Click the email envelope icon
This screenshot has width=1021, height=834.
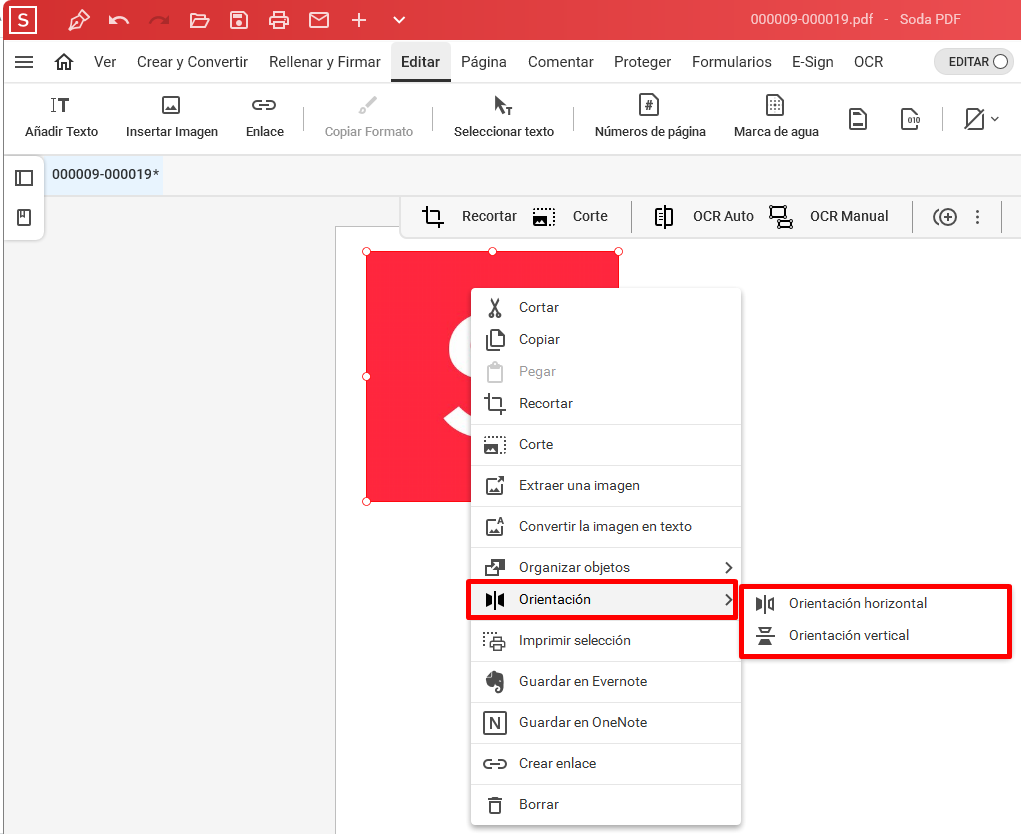(x=319, y=20)
